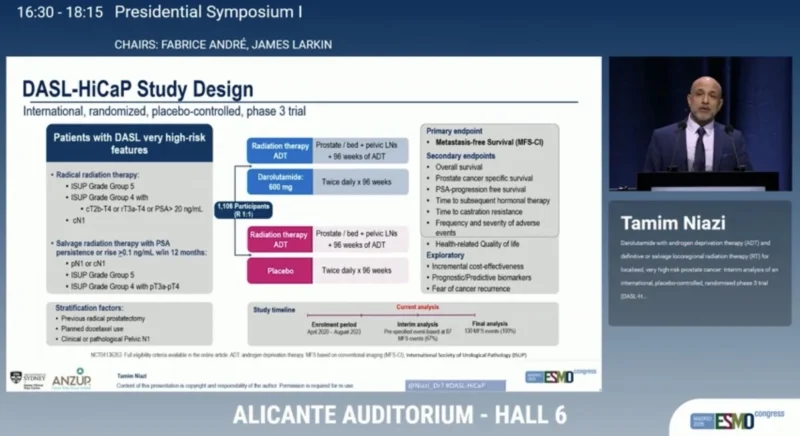
Task: Click the 'Stratification factors:' heading
Action: coord(89,308)
